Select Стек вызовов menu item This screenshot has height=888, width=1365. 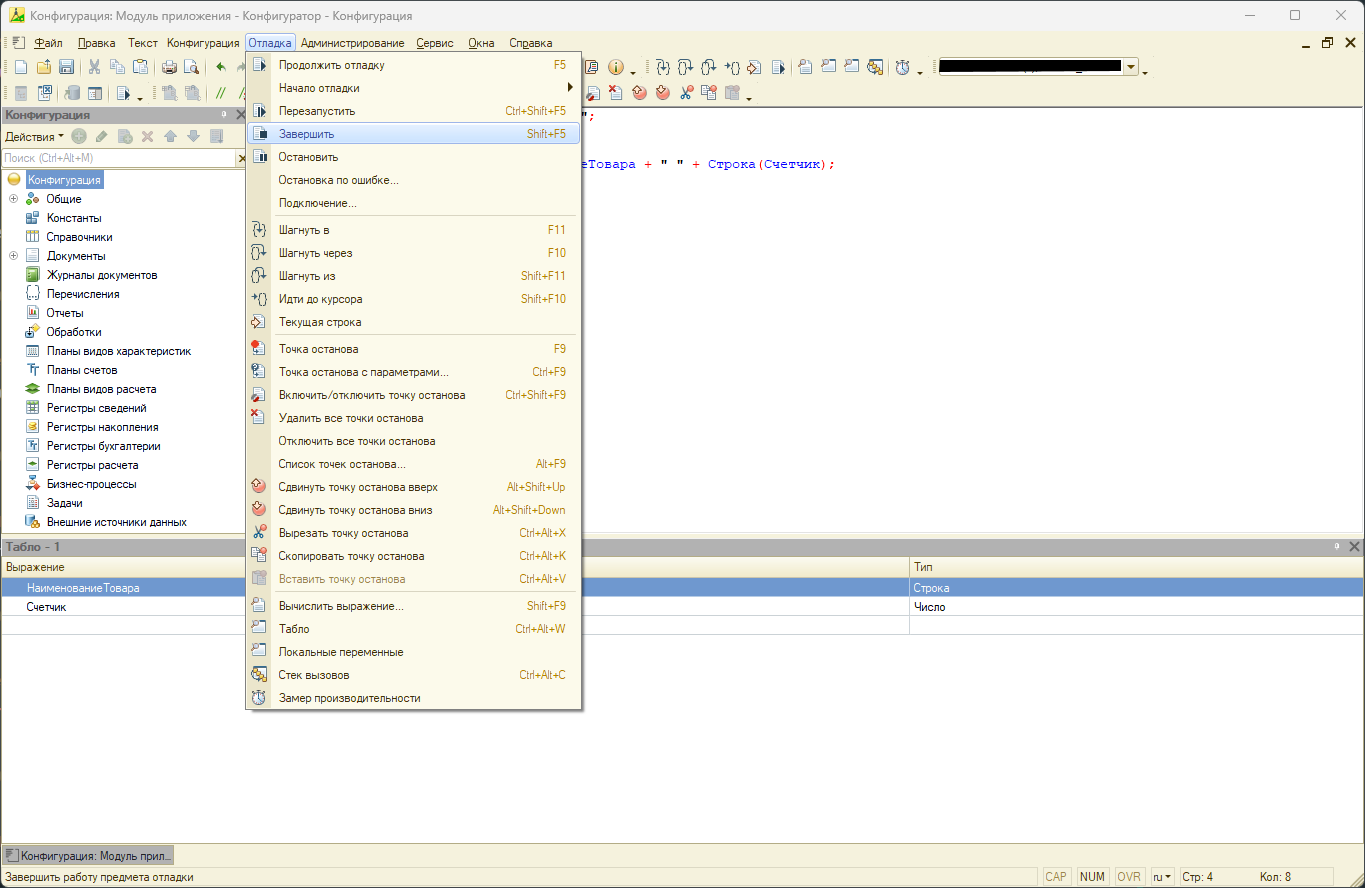tap(413, 675)
